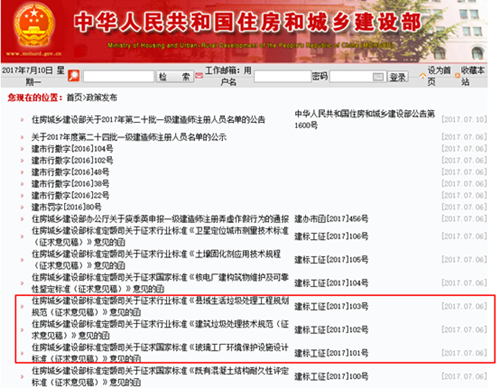
Task: Open the 一级建造师注册弄虚作假行为的通报 notice
Action: tap(160, 219)
